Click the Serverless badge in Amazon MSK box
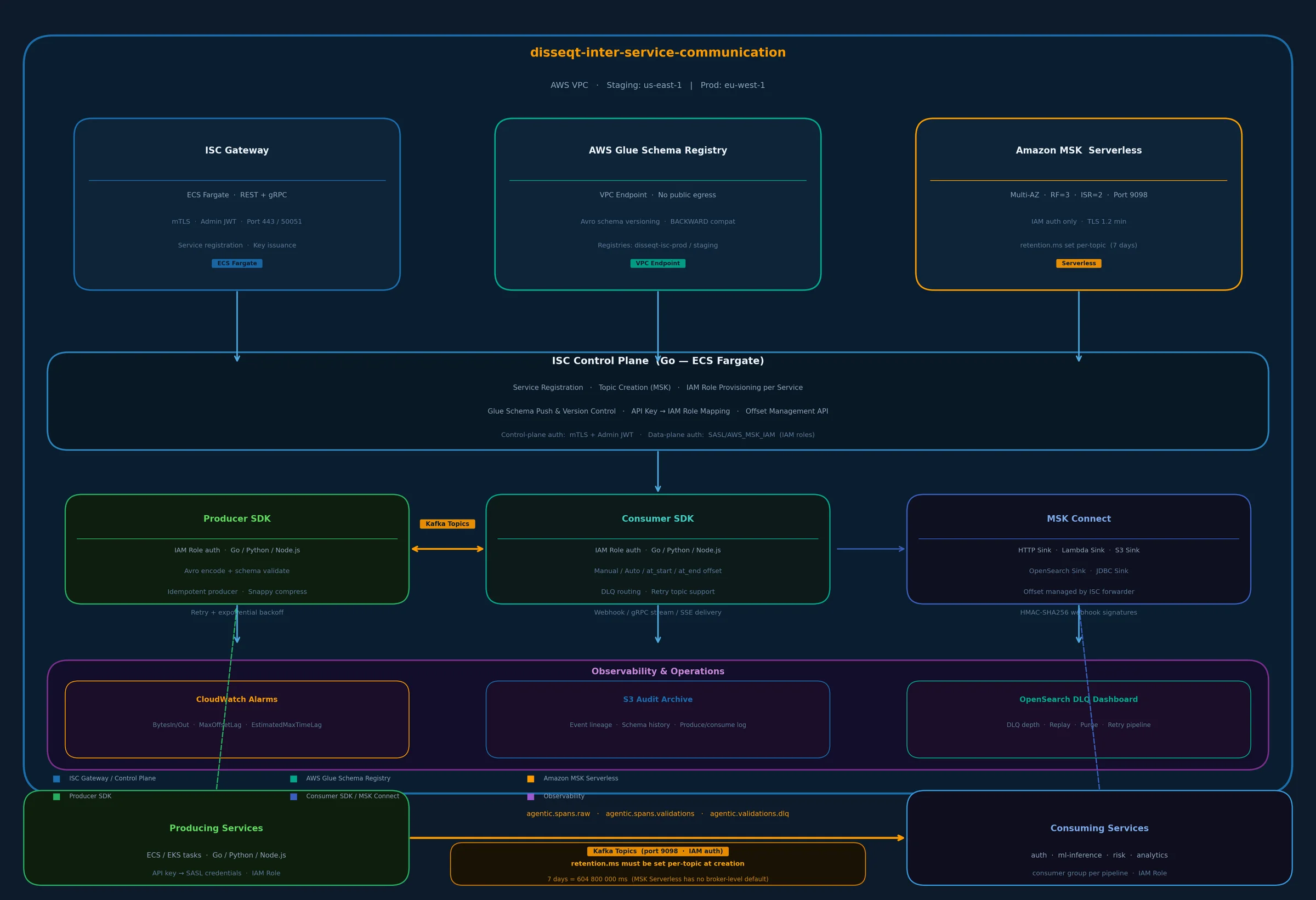Image resolution: width=1316 pixels, height=900 pixels. 1078,263
